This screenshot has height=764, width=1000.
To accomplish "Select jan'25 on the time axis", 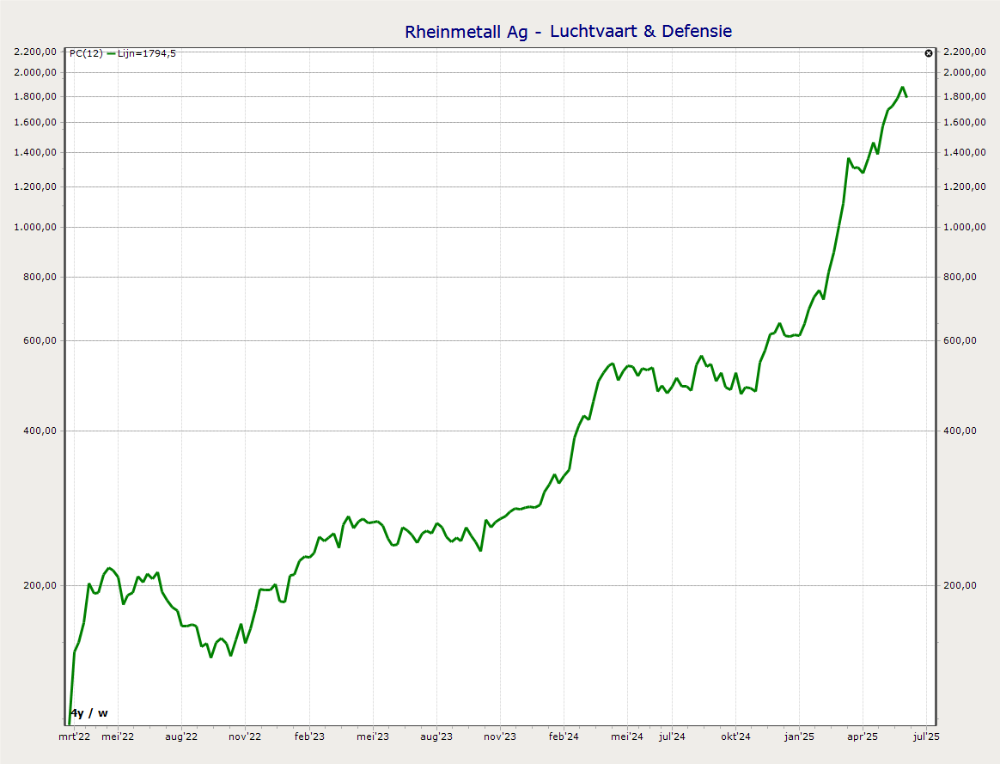I will (799, 736).
